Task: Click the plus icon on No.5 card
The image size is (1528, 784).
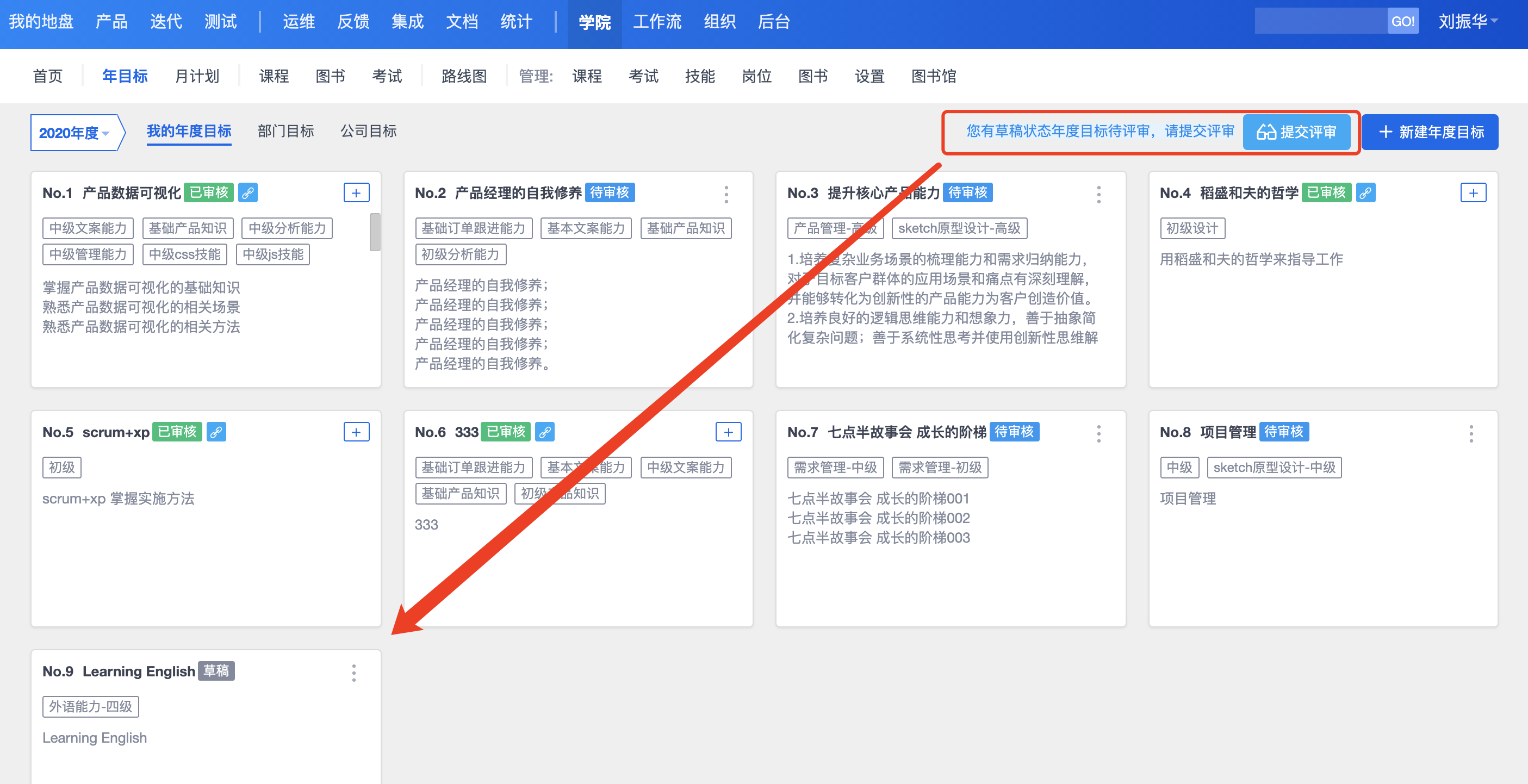Action: pyautogui.click(x=357, y=432)
